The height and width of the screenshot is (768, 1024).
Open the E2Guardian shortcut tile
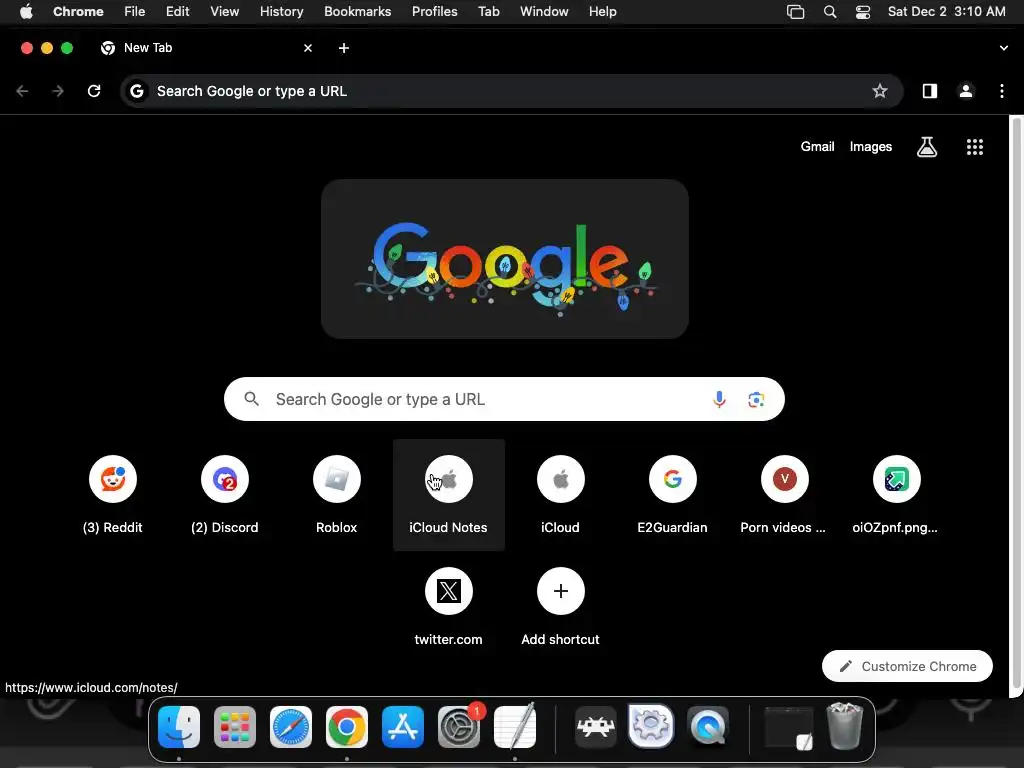673,494
